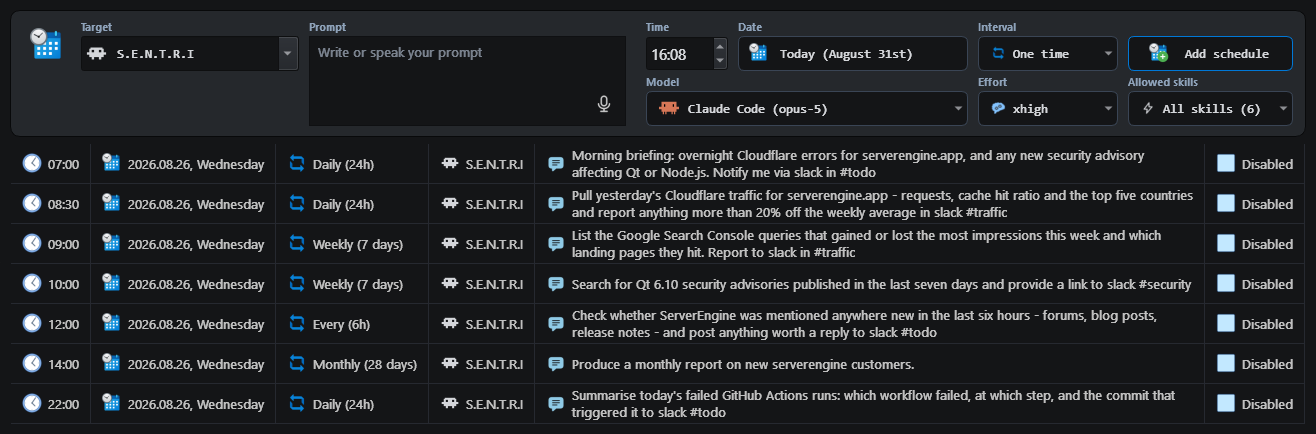The image size is (1316, 434).
Task: Click the Monthly (28 days) interval text
Action: pos(364,364)
